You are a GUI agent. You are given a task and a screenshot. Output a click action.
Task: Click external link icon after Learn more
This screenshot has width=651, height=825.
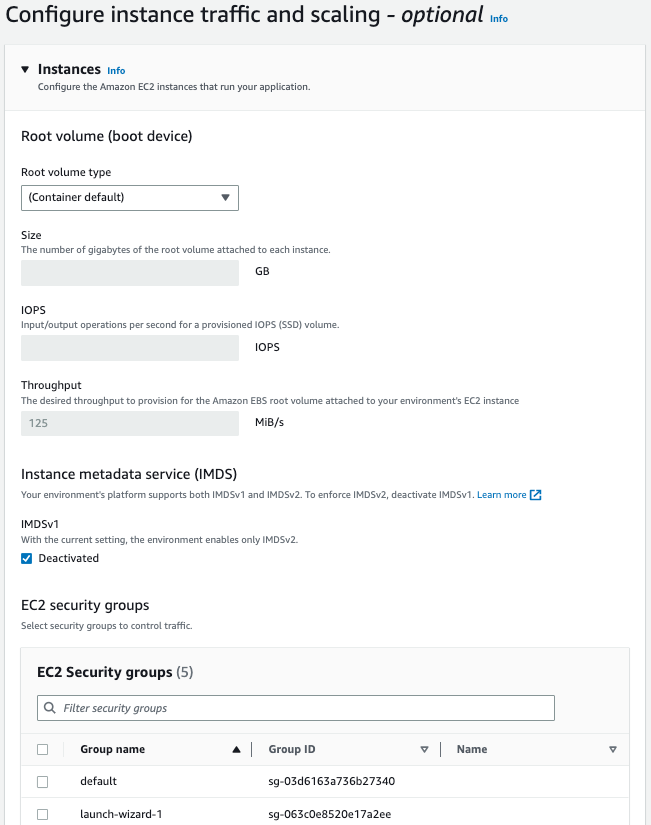click(x=536, y=495)
